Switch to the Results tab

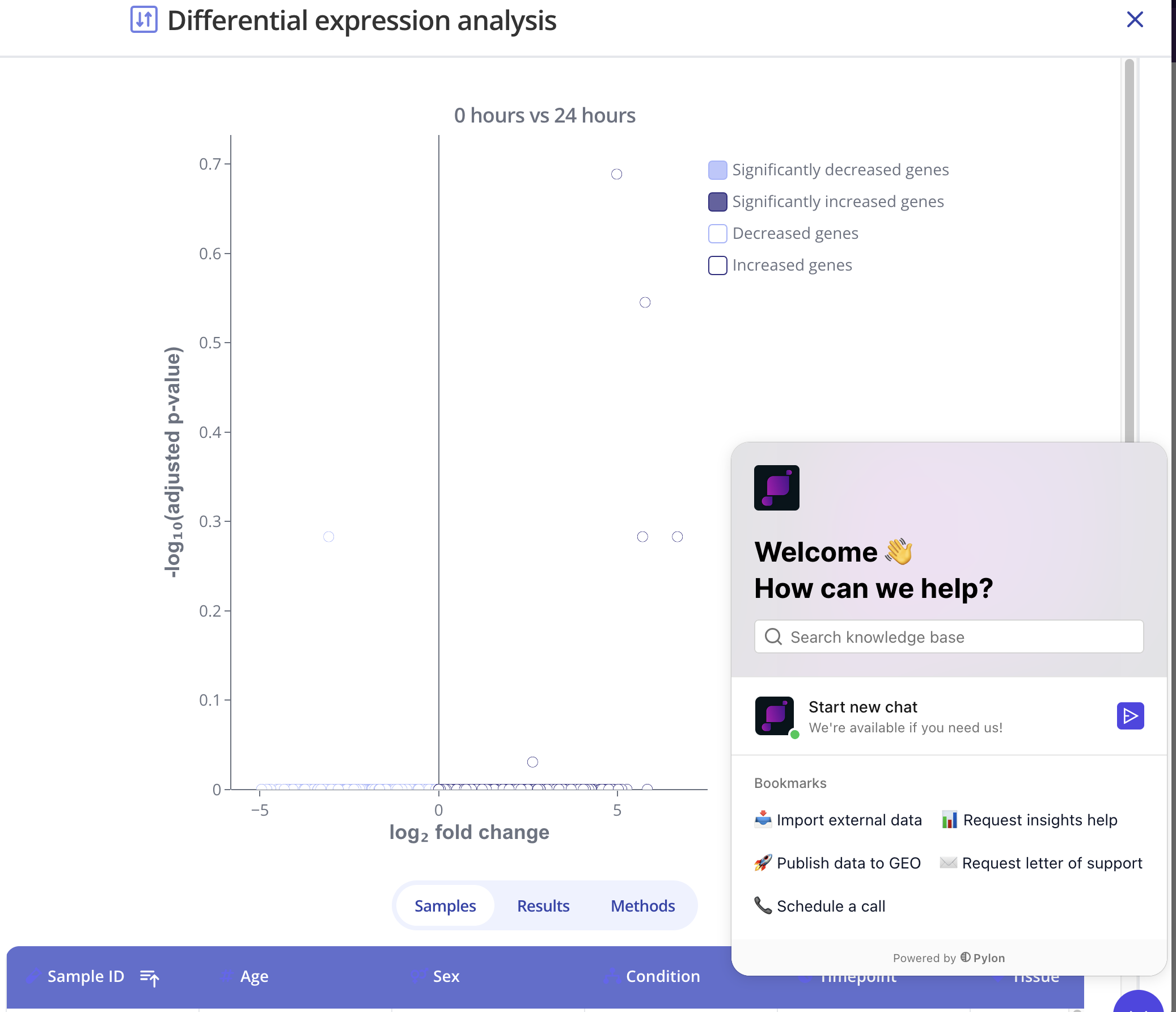point(543,906)
